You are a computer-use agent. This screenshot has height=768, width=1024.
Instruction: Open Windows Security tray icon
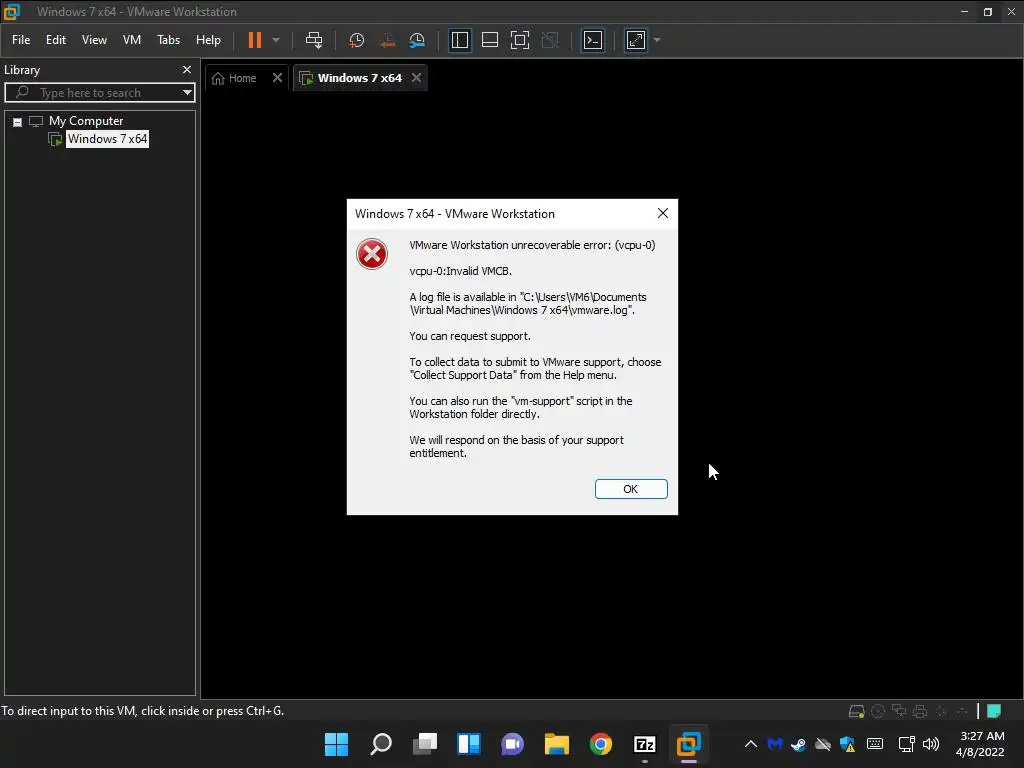[848, 744]
